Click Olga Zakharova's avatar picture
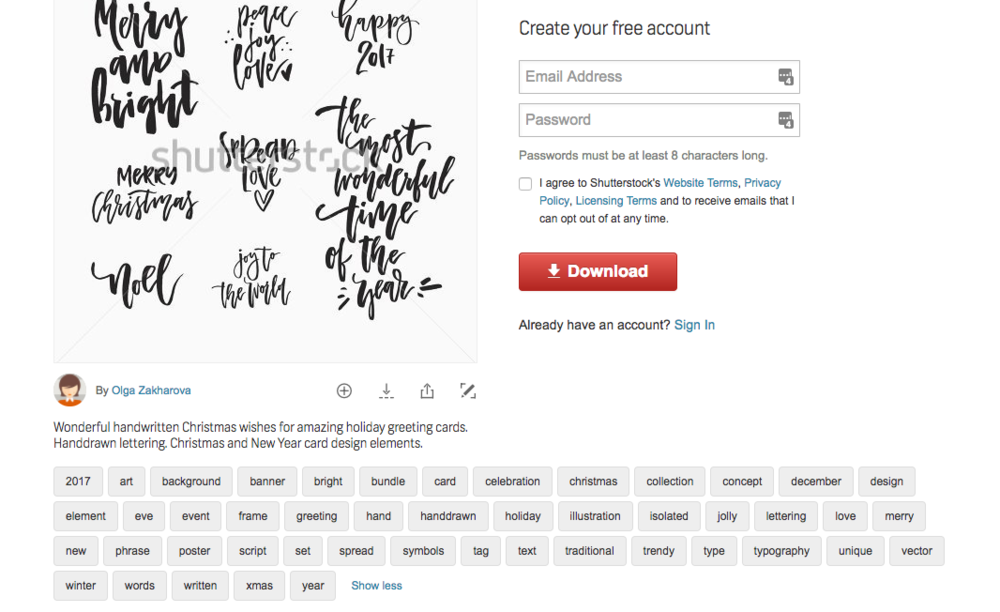Screen dimensions: 1000x612 [70, 390]
